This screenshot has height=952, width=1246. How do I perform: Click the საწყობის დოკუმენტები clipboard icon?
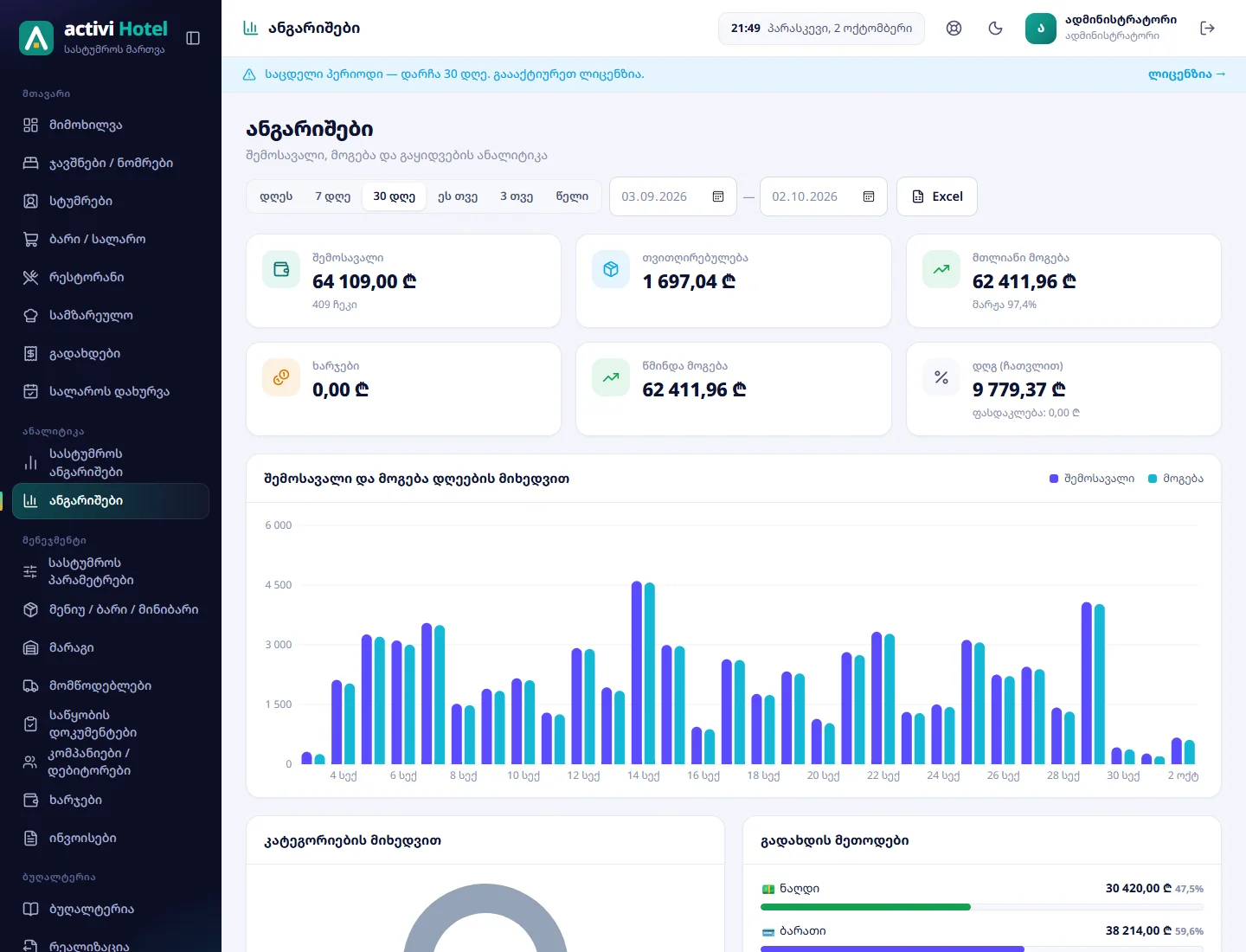point(30,724)
